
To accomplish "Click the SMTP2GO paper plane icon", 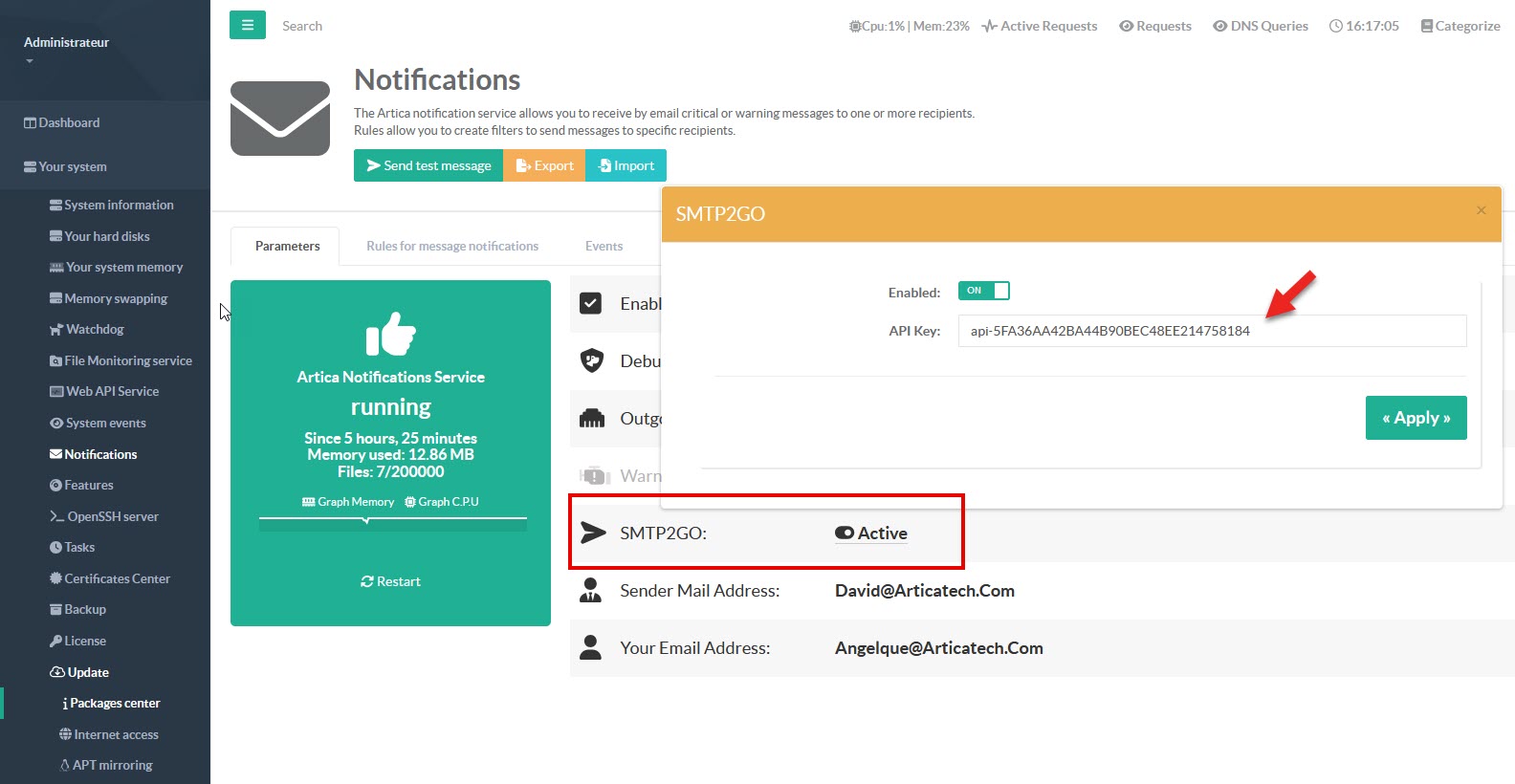I will pos(593,533).
